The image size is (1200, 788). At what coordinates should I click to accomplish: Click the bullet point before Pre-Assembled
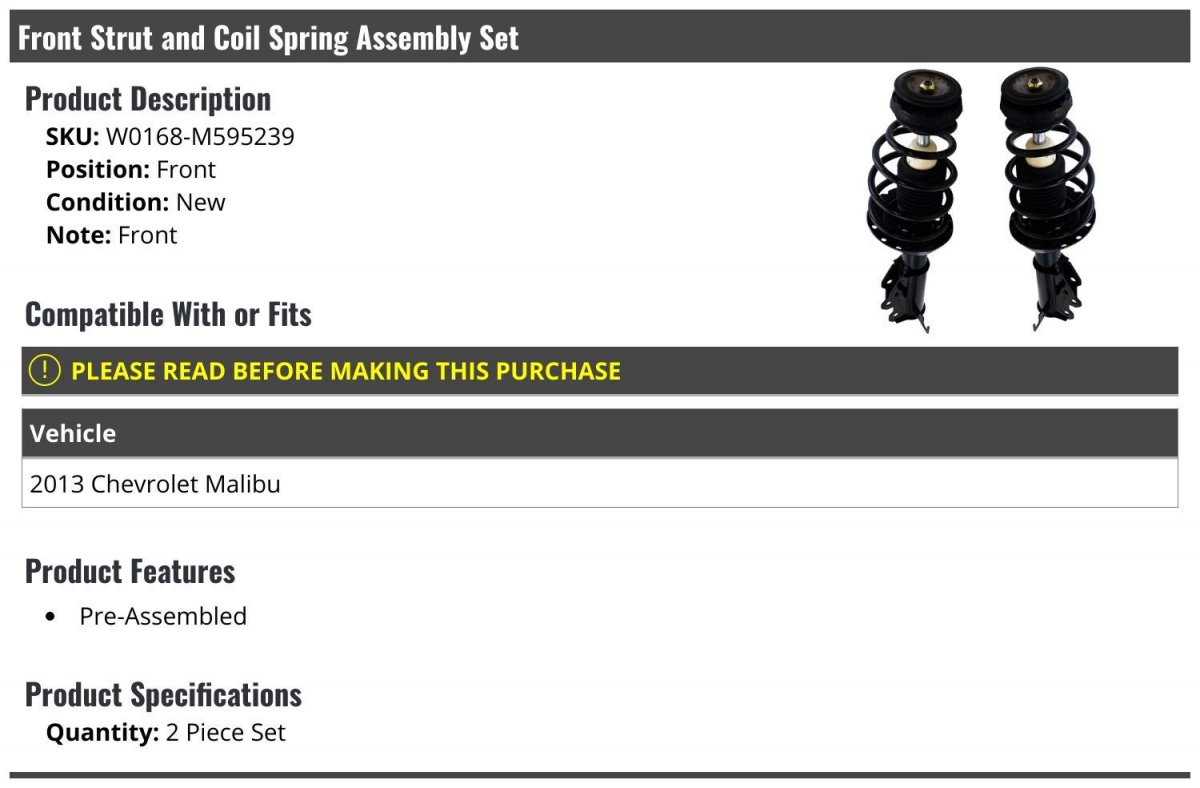coord(51,617)
